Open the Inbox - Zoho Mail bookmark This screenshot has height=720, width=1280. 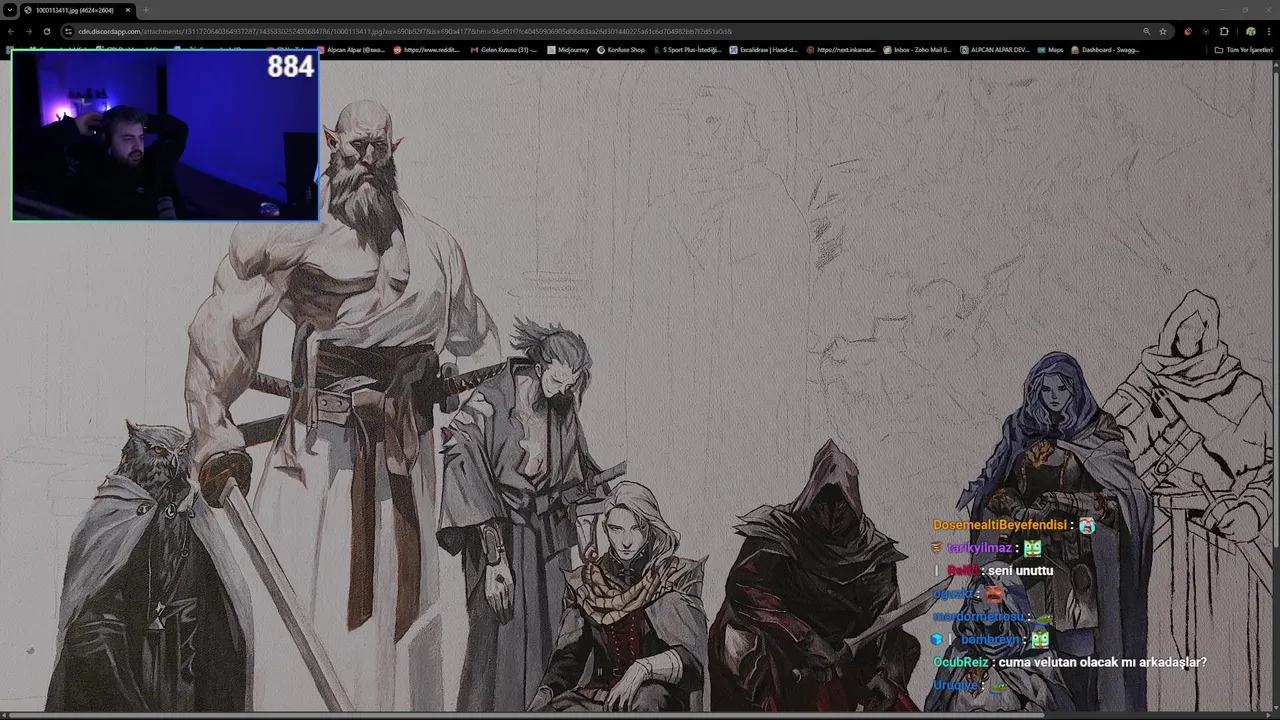[x=918, y=49]
